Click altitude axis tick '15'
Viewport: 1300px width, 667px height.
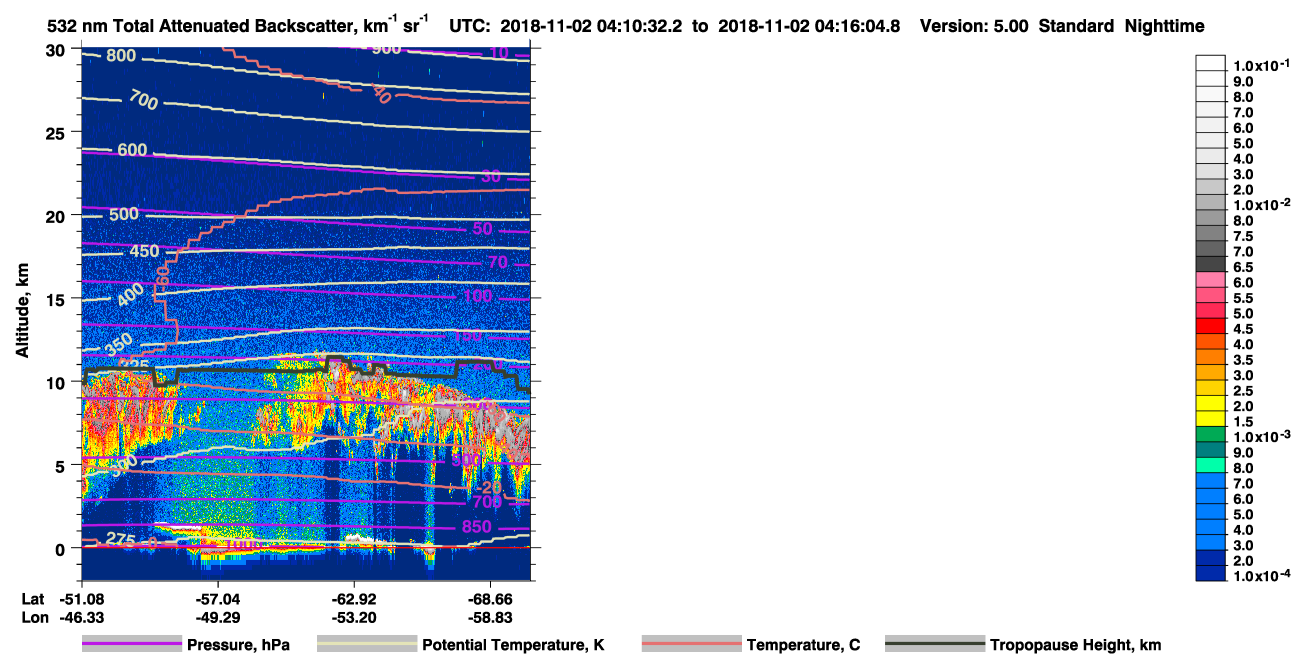[x=55, y=299]
